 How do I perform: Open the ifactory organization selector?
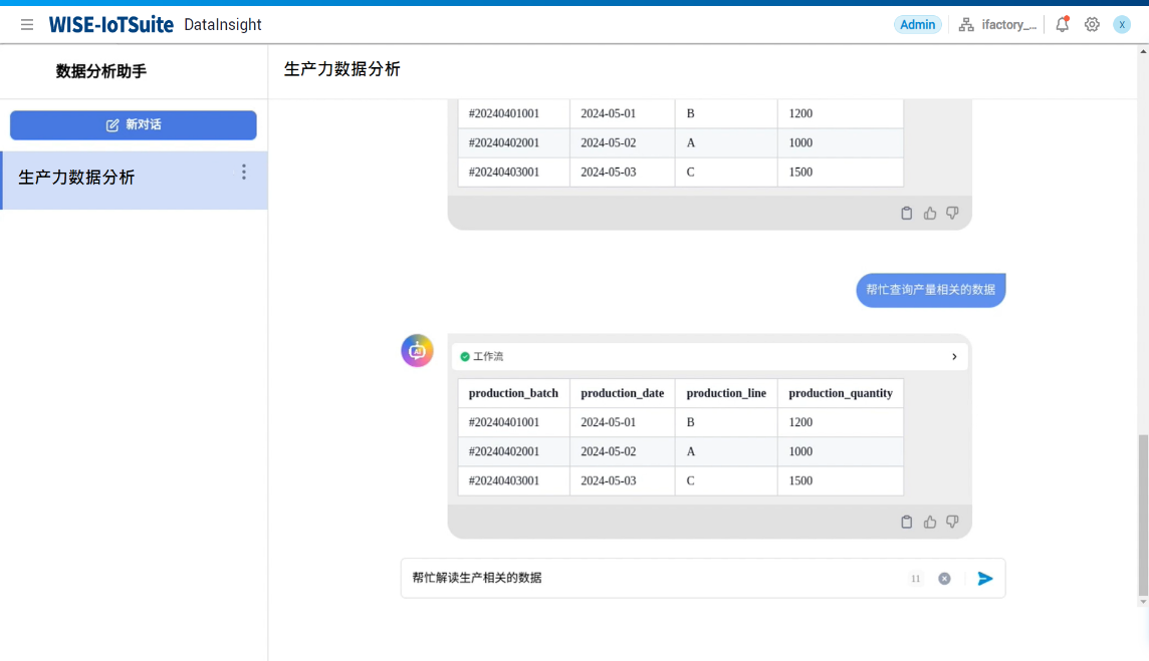coord(997,25)
